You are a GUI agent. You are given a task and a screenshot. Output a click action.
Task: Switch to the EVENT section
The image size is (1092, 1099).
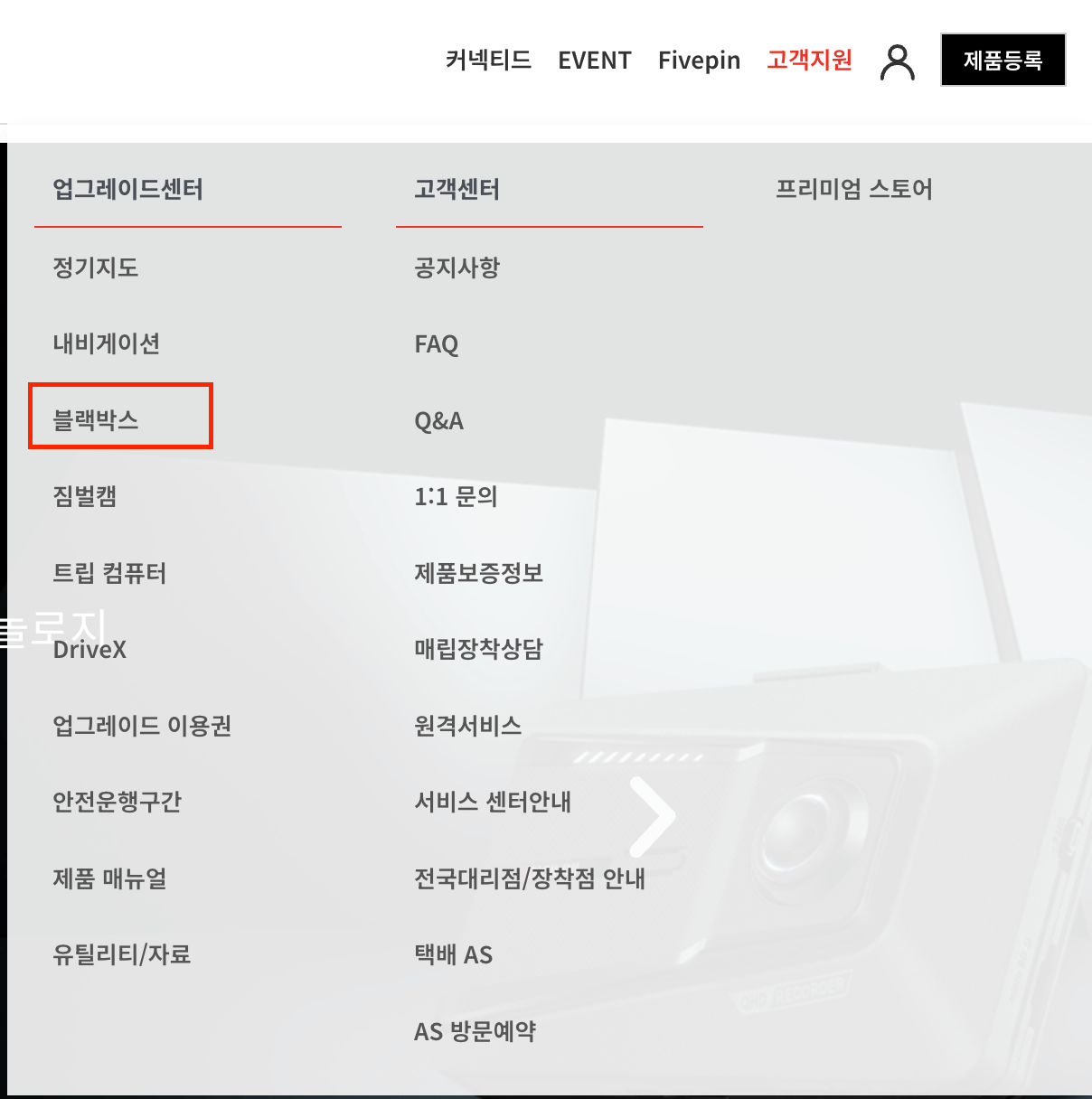pos(595,61)
